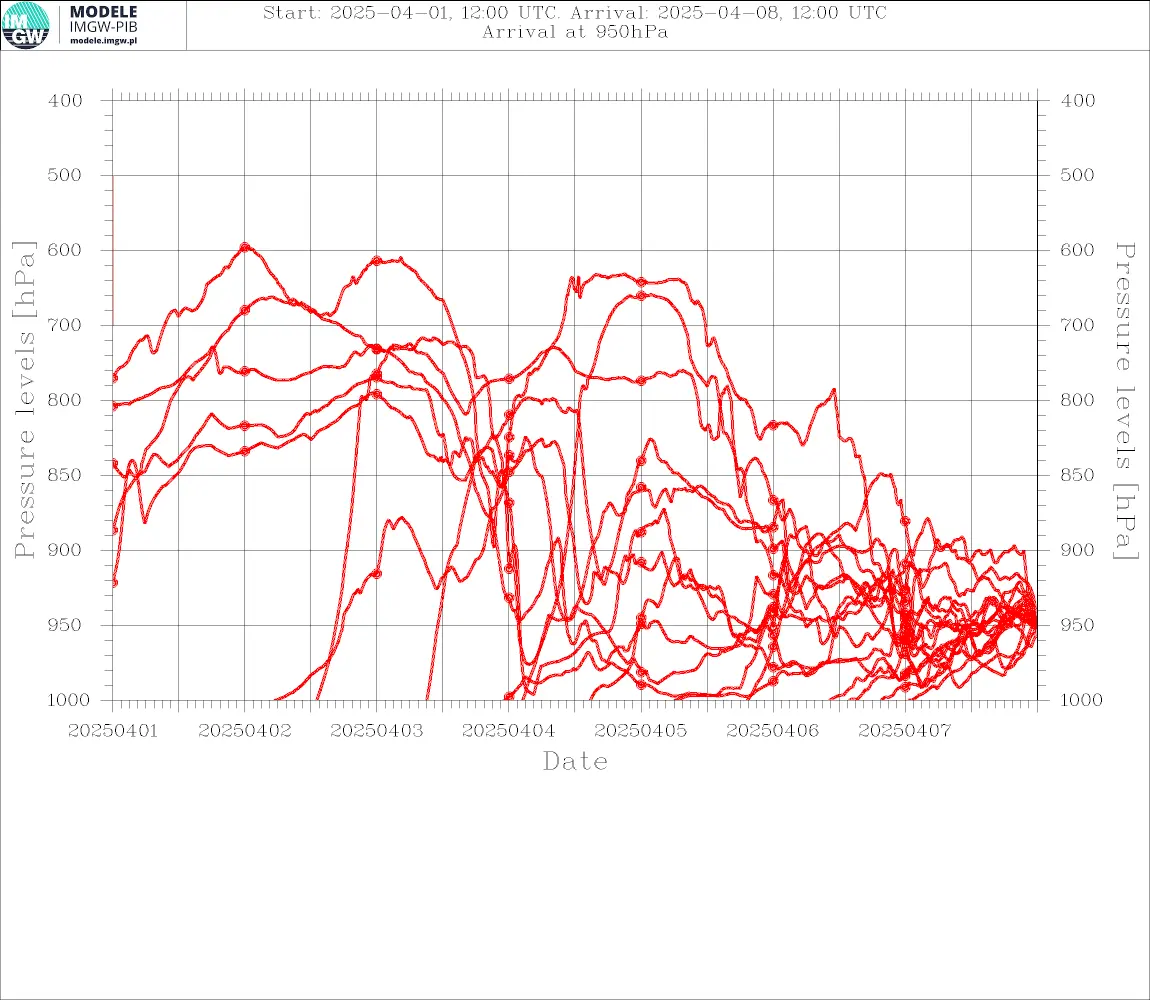Click the Start/Arrival UTC title line
Viewport: 1150px width, 1000px height.
(575, 12)
